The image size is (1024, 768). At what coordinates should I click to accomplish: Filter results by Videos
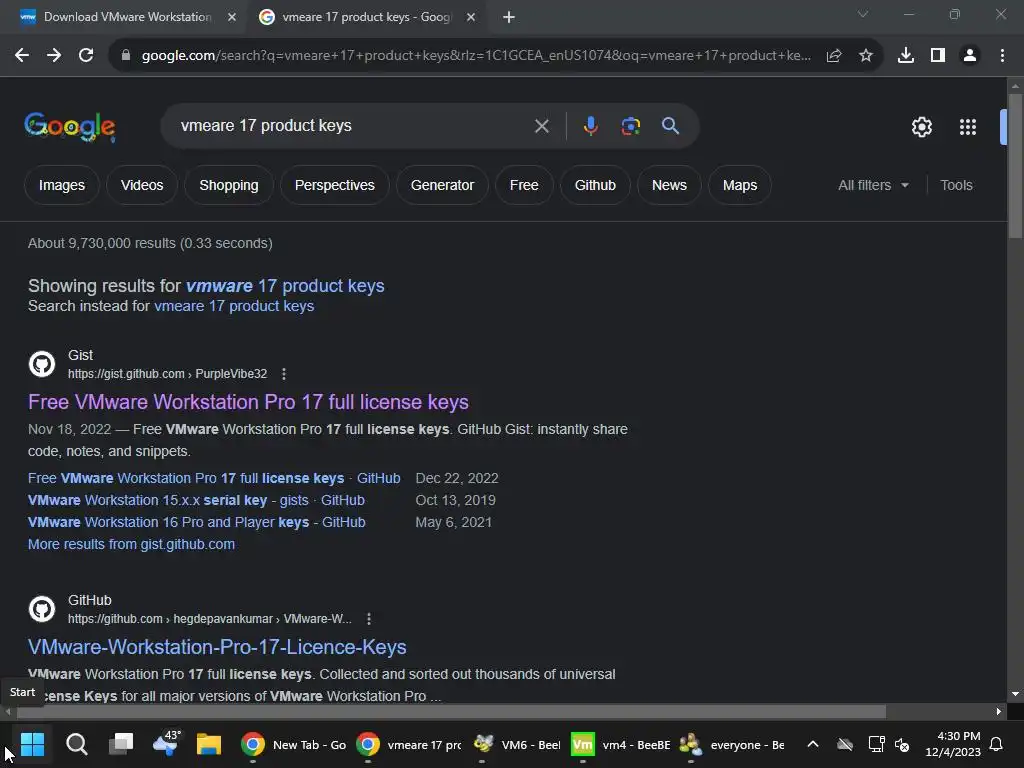(x=142, y=185)
